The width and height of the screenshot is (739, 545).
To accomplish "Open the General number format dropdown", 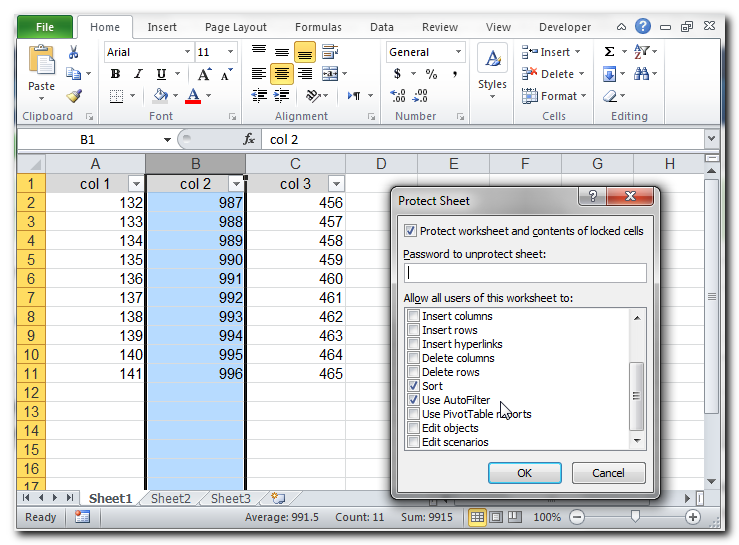I will click(x=459, y=52).
